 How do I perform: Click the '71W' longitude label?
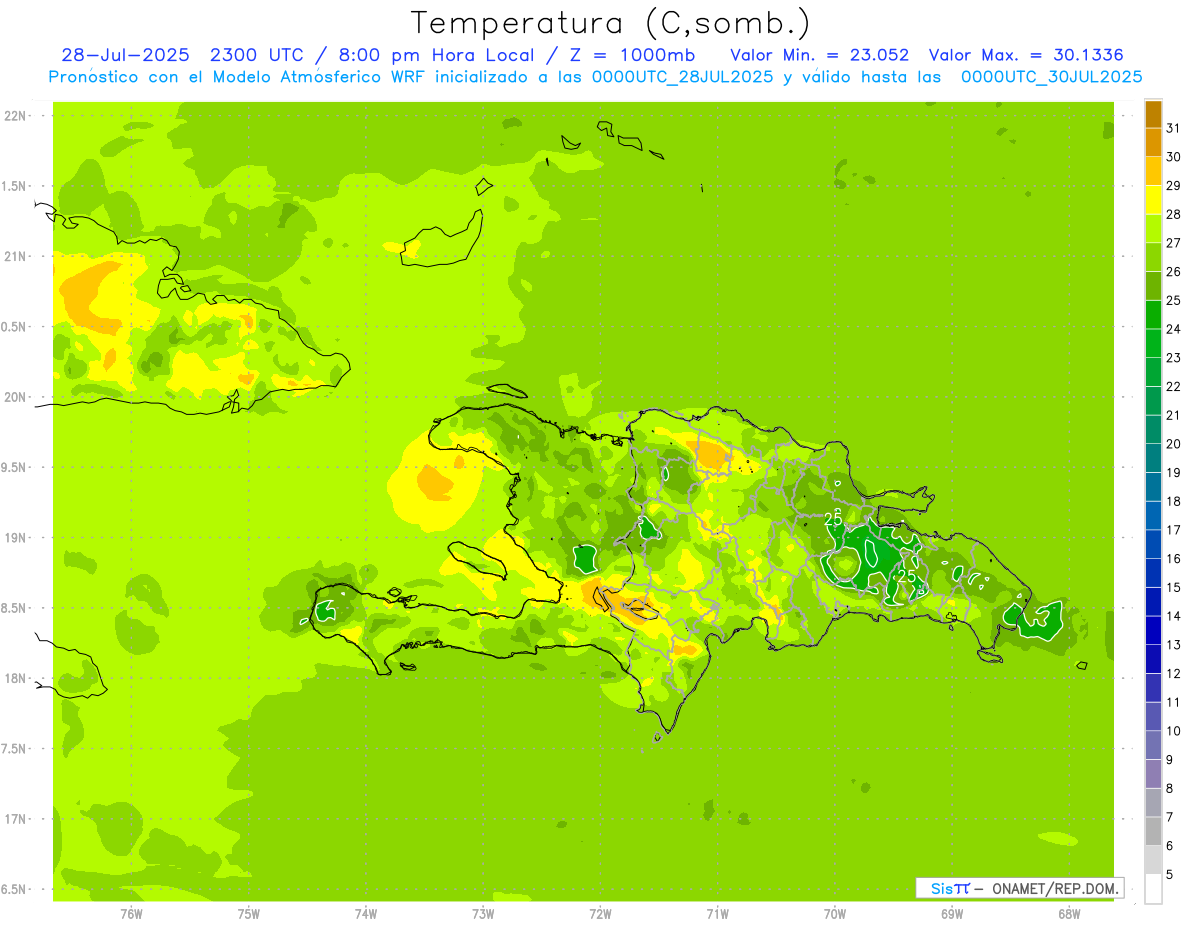[717, 914]
